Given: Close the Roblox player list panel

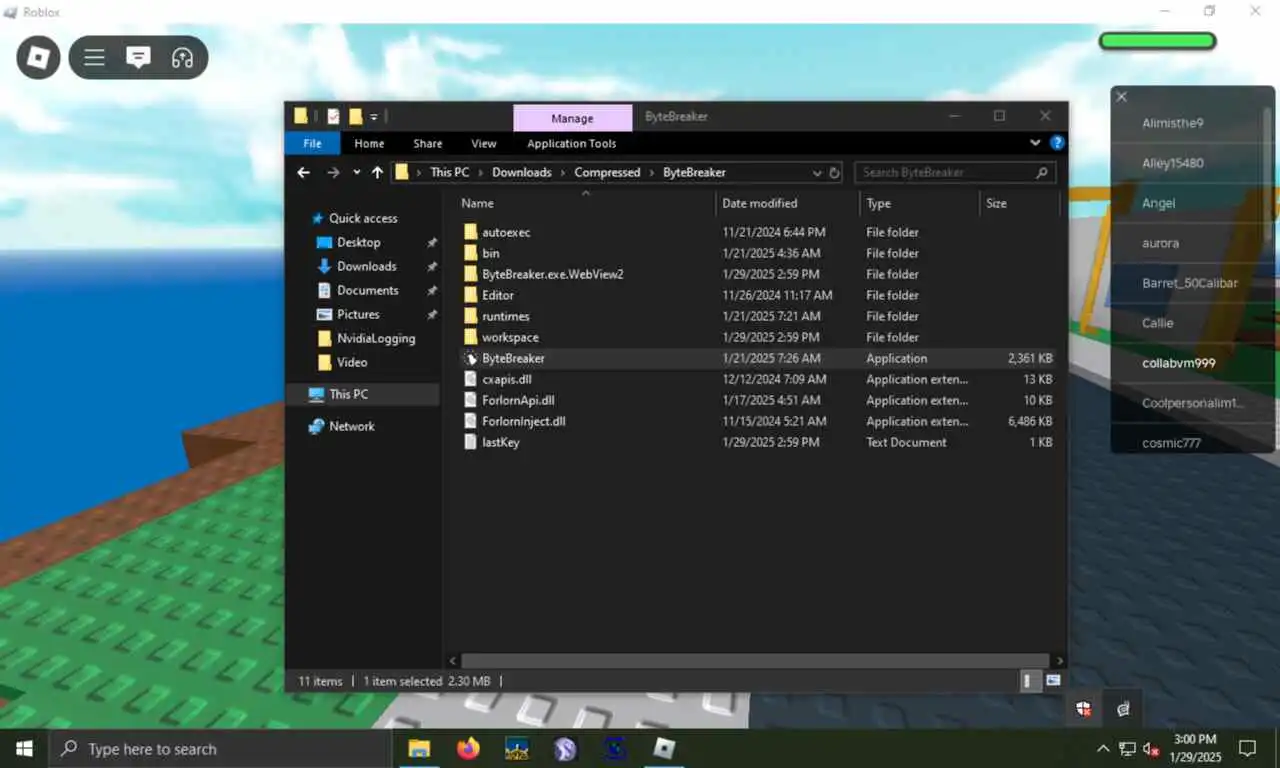Looking at the screenshot, I should [1121, 97].
